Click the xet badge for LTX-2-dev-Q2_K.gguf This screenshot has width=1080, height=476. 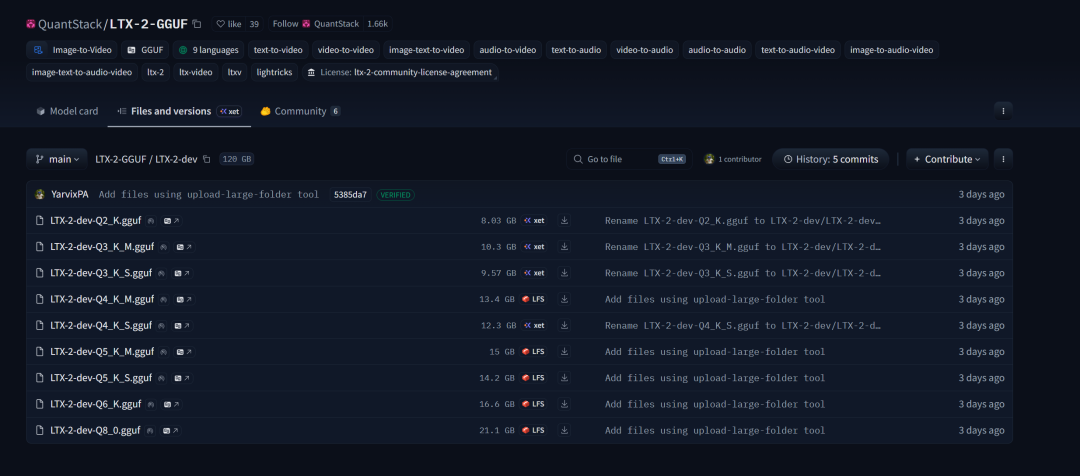534,221
